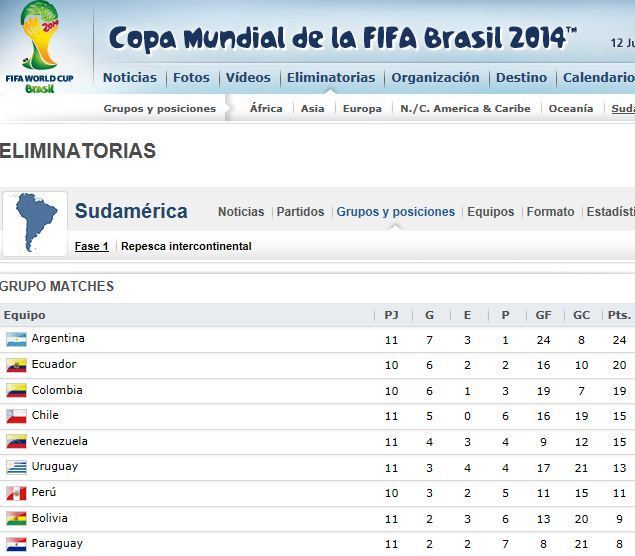
Task: Open the África qualifiers link
Action: point(266,109)
